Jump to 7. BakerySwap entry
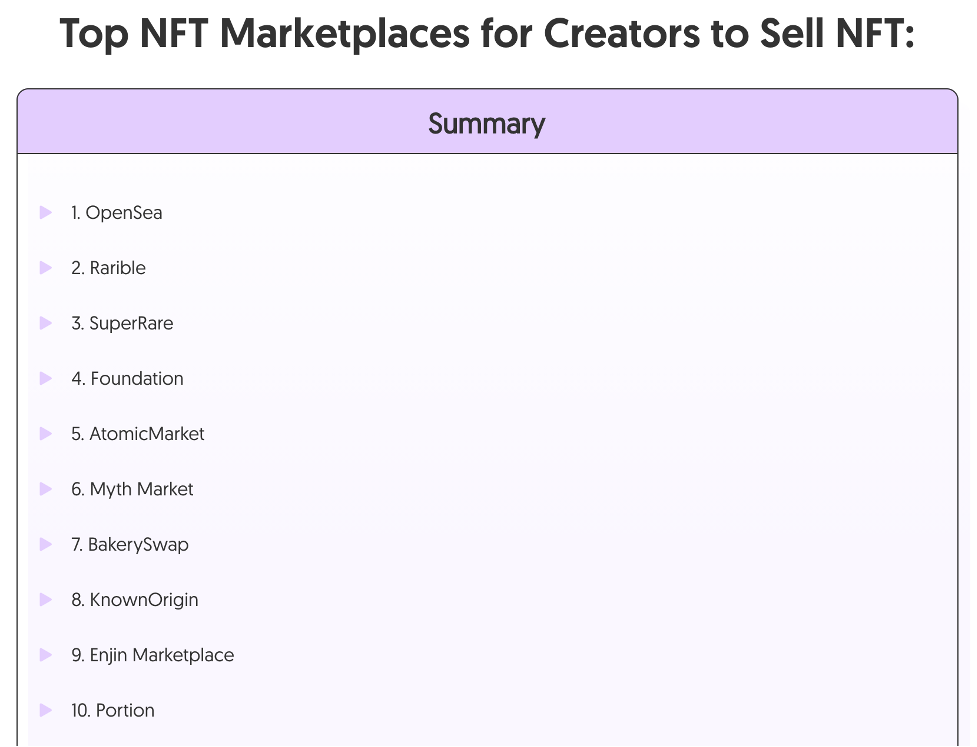Viewport: 977px width, 747px height. (130, 545)
